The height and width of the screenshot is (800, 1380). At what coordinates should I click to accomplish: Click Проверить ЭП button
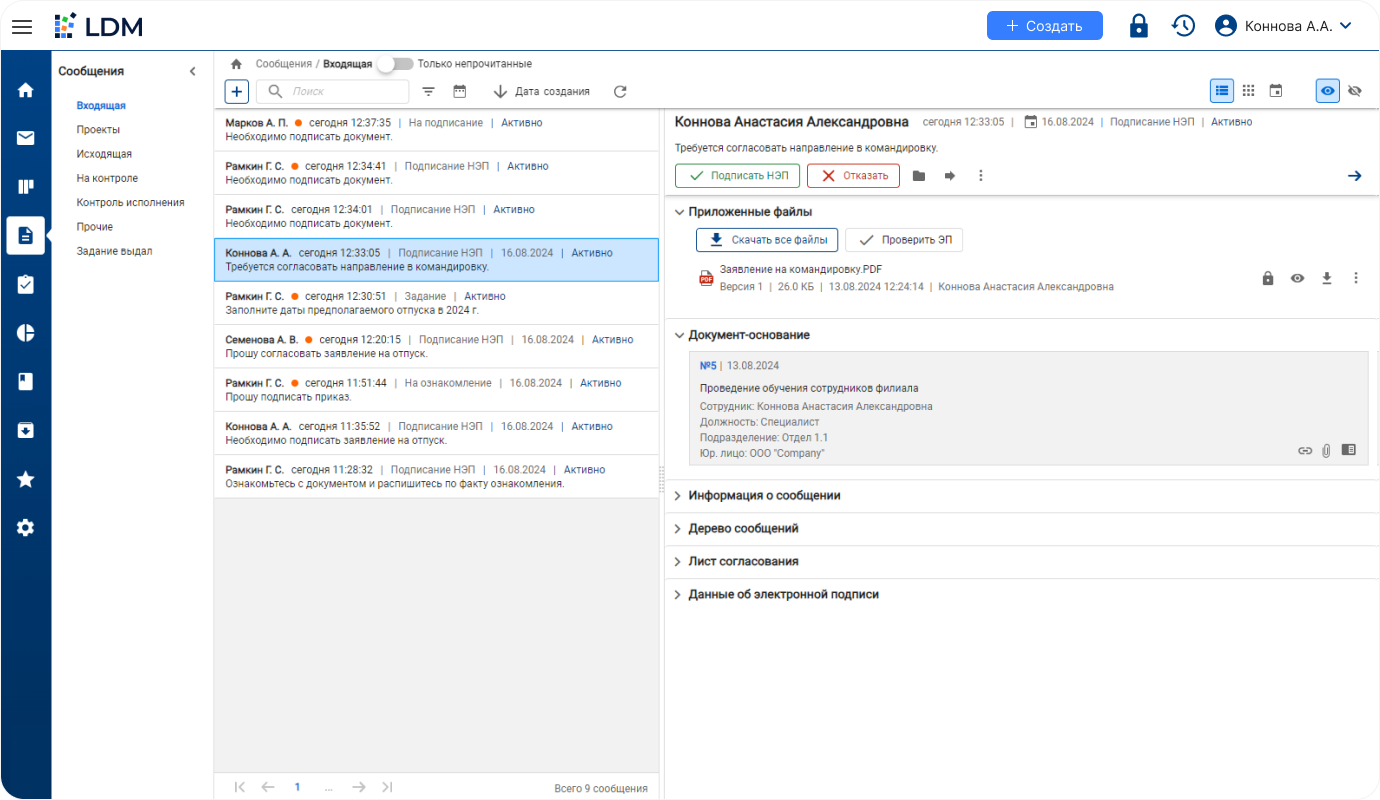[x=904, y=240]
